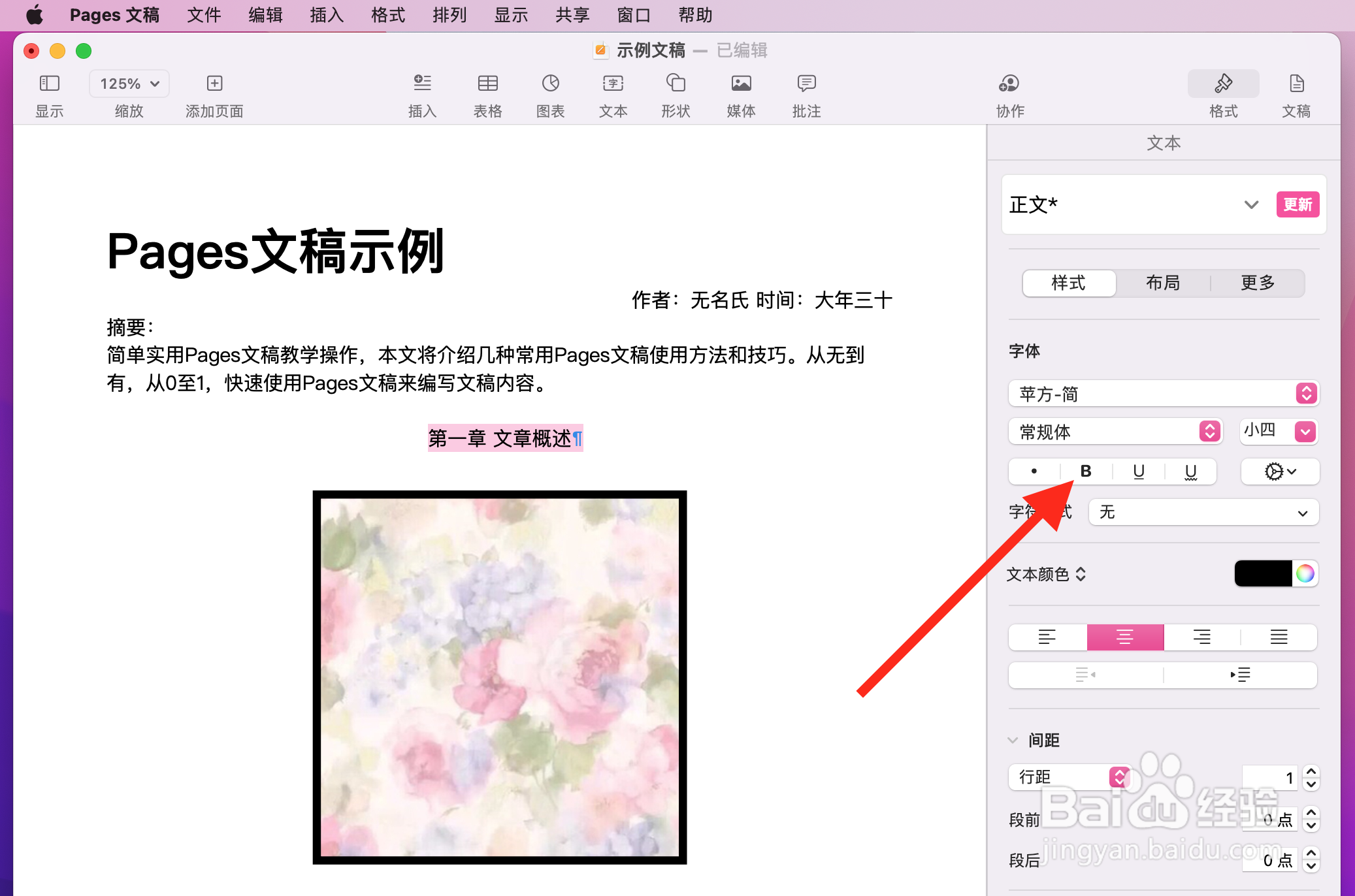Select the floral image in document

[x=500, y=677]
